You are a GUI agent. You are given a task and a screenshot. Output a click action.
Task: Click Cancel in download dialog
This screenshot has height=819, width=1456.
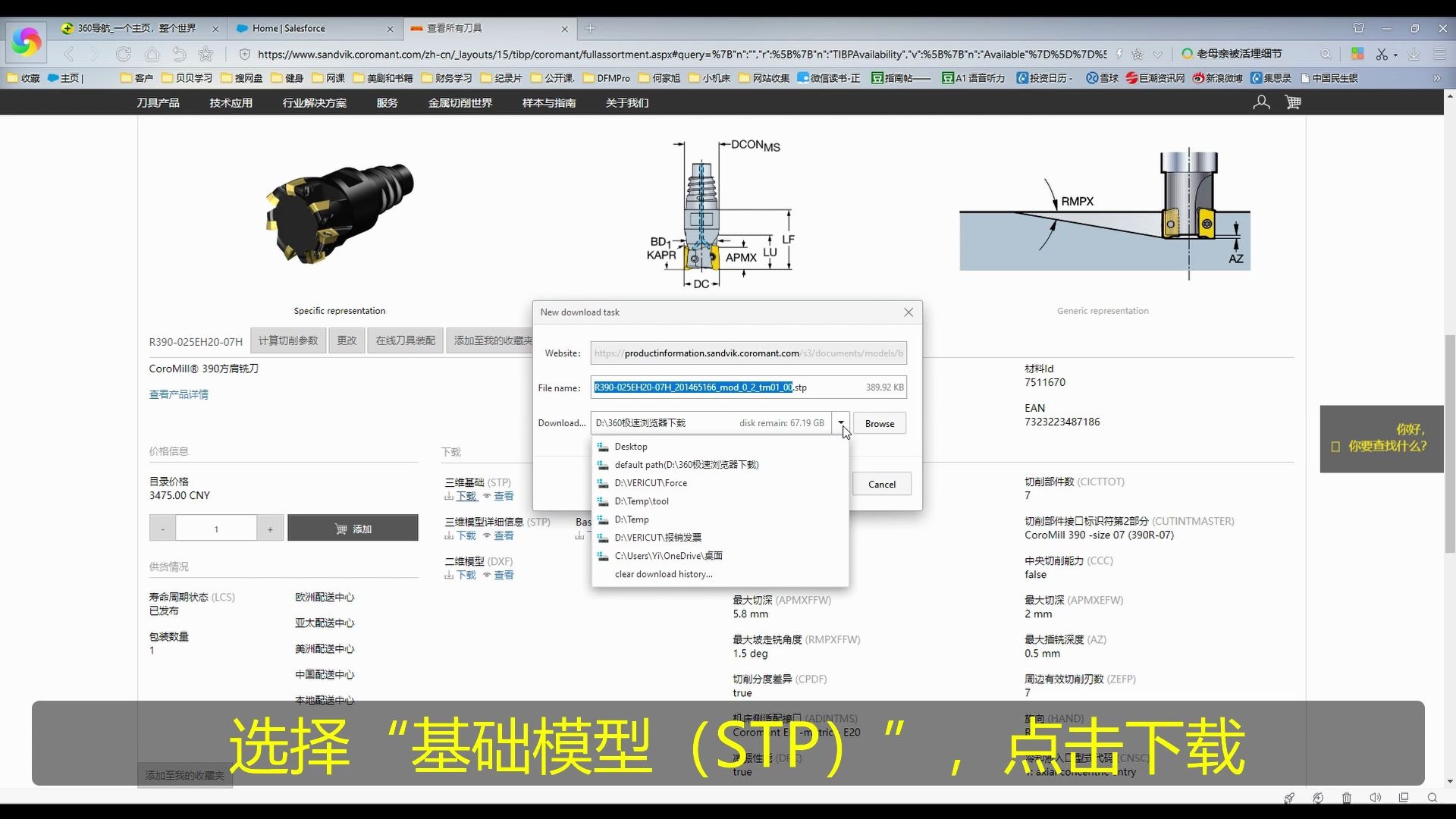[x=882, y=484]
